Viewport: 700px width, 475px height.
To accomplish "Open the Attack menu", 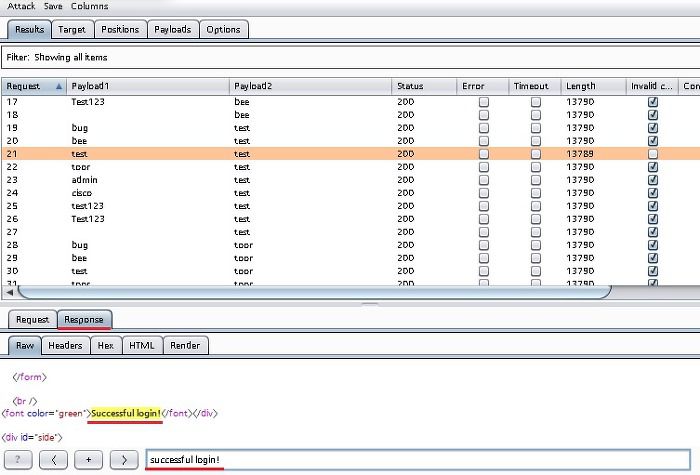I will (21, 6).
